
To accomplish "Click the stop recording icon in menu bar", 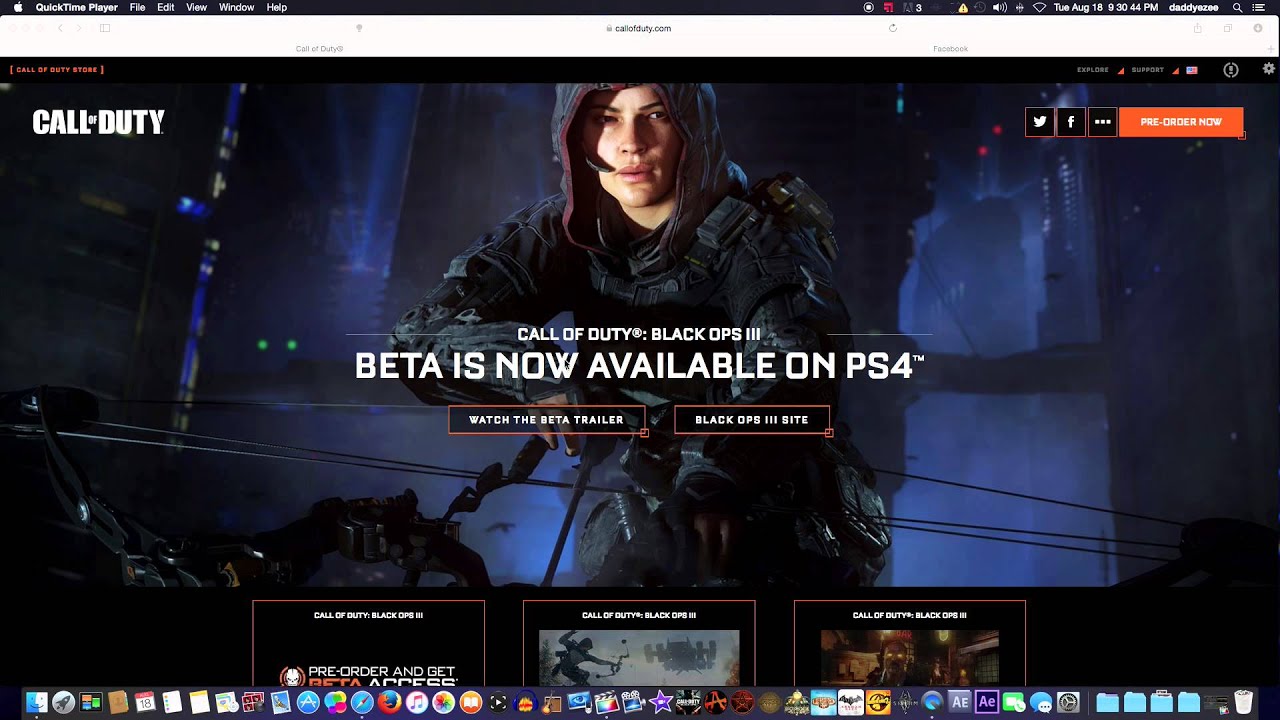I will pos(868,7).
